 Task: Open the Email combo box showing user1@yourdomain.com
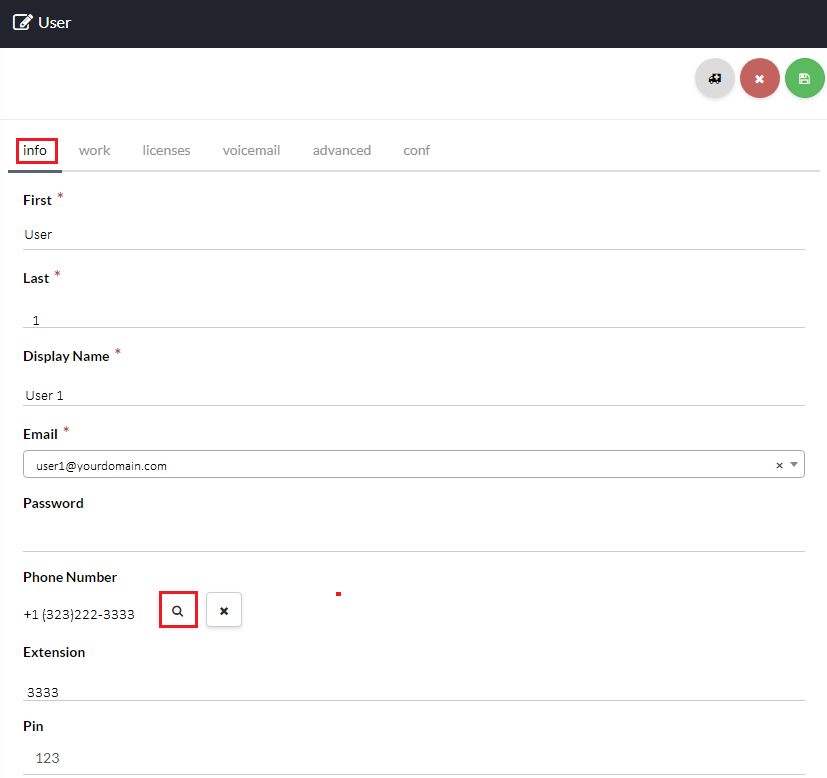(400, 465)
